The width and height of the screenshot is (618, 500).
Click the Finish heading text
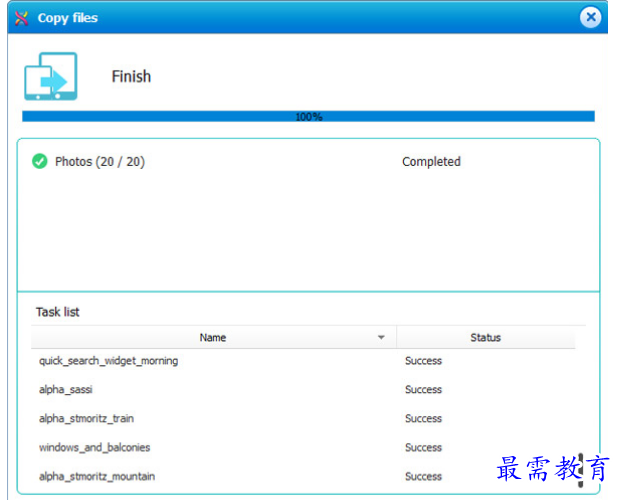(131, 77)
